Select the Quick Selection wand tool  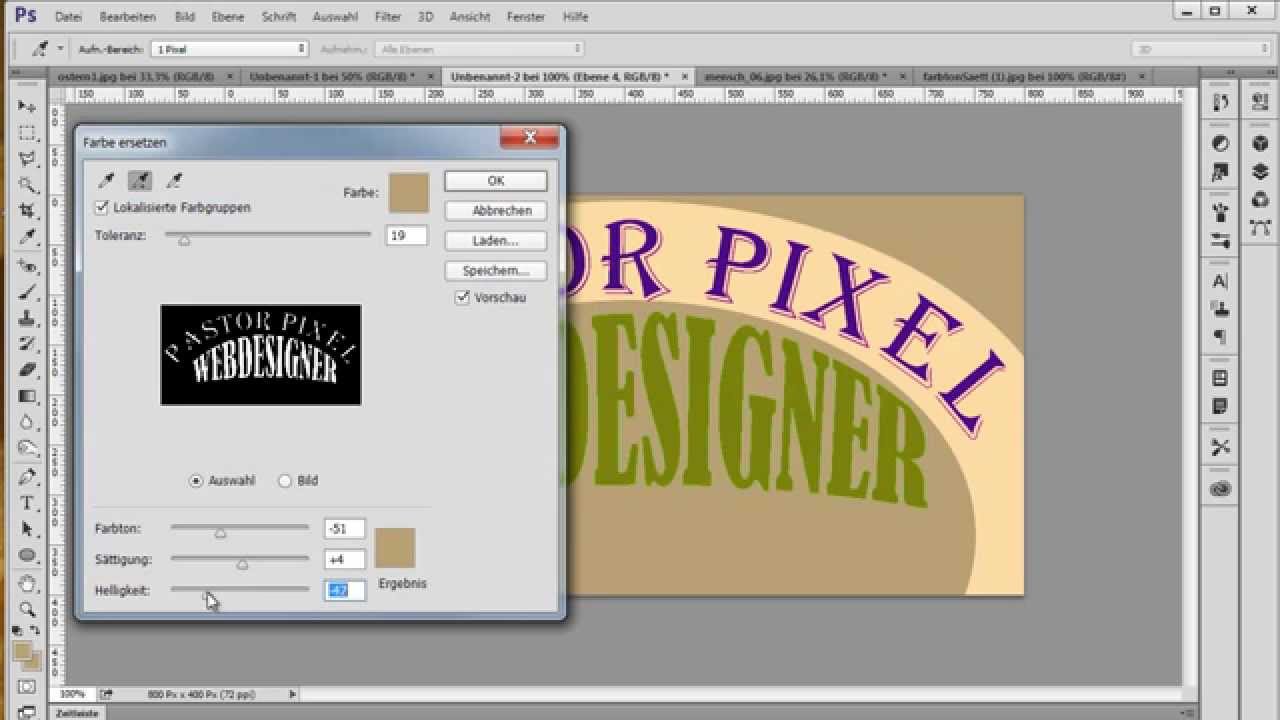27,185
